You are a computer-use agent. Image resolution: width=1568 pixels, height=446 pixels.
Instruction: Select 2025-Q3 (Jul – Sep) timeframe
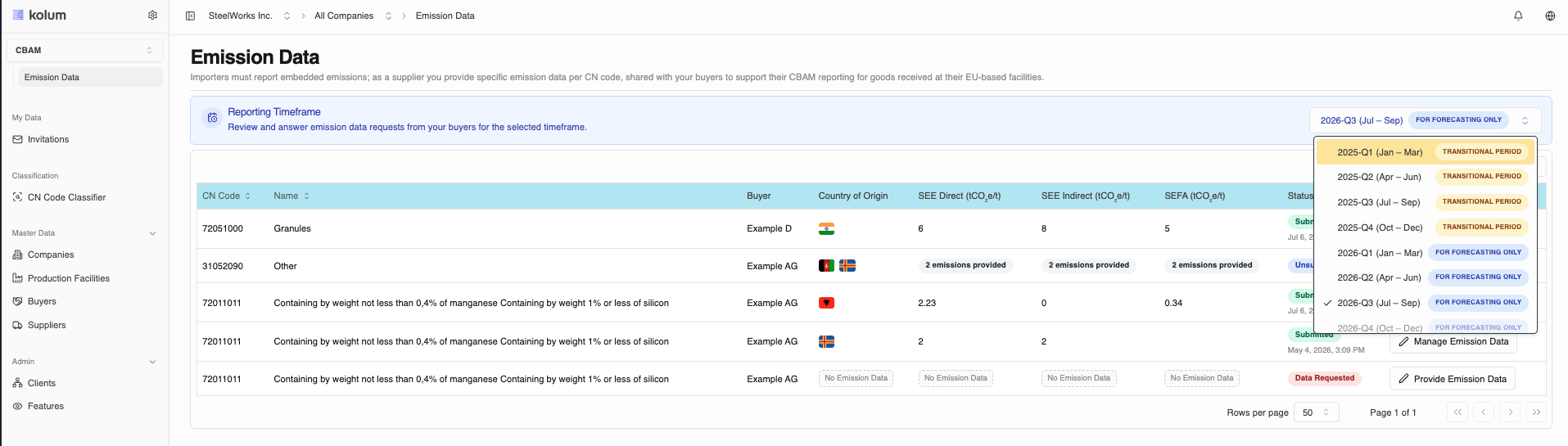(1426, 202)
